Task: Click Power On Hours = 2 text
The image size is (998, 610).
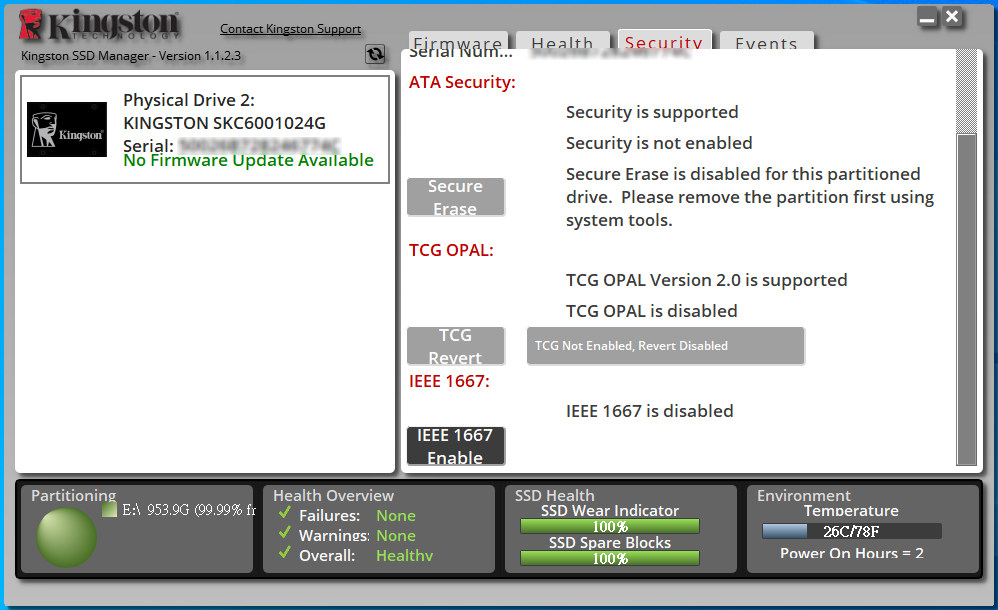Action: coord(852,553)
